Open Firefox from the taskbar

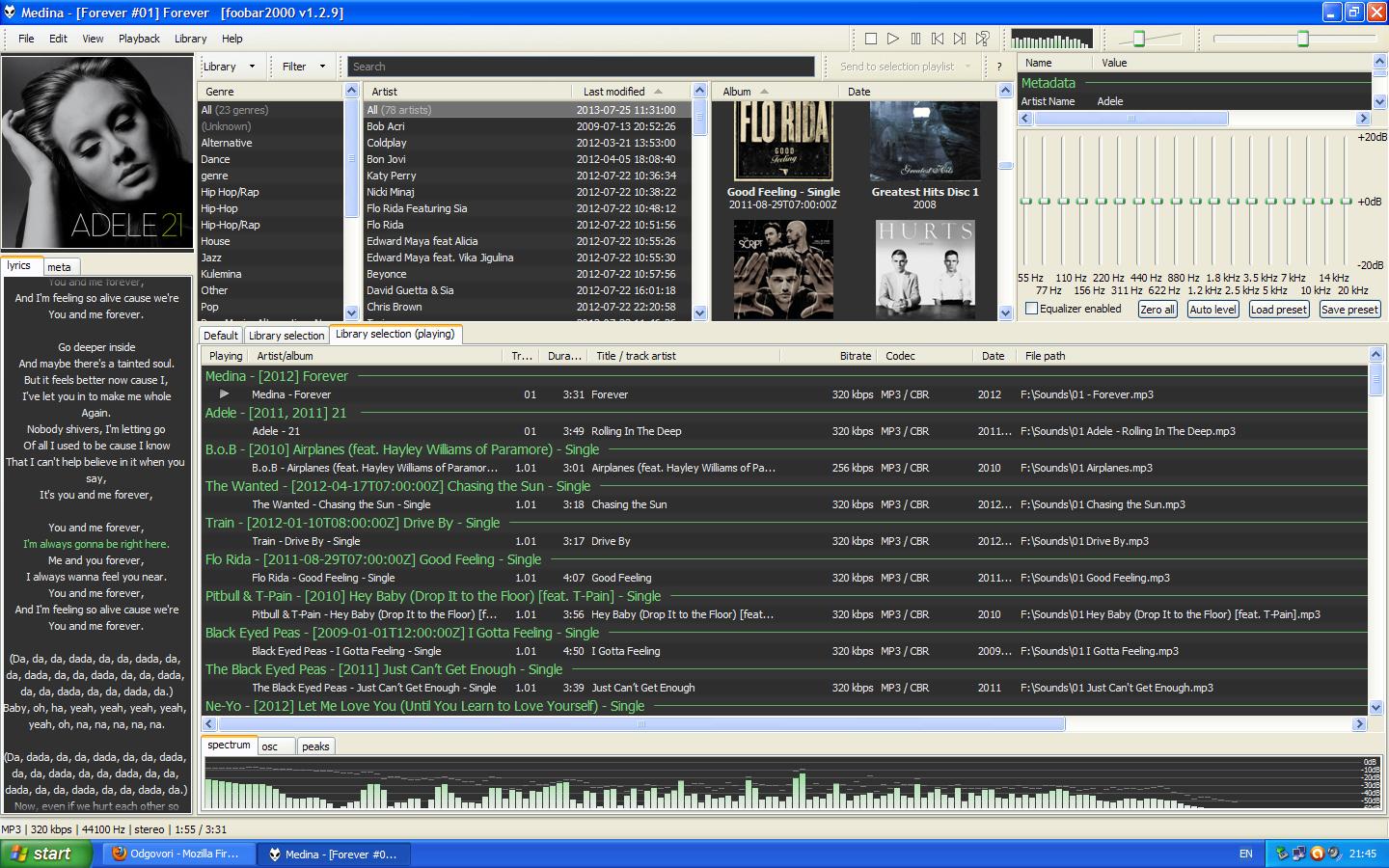point(177,854)
